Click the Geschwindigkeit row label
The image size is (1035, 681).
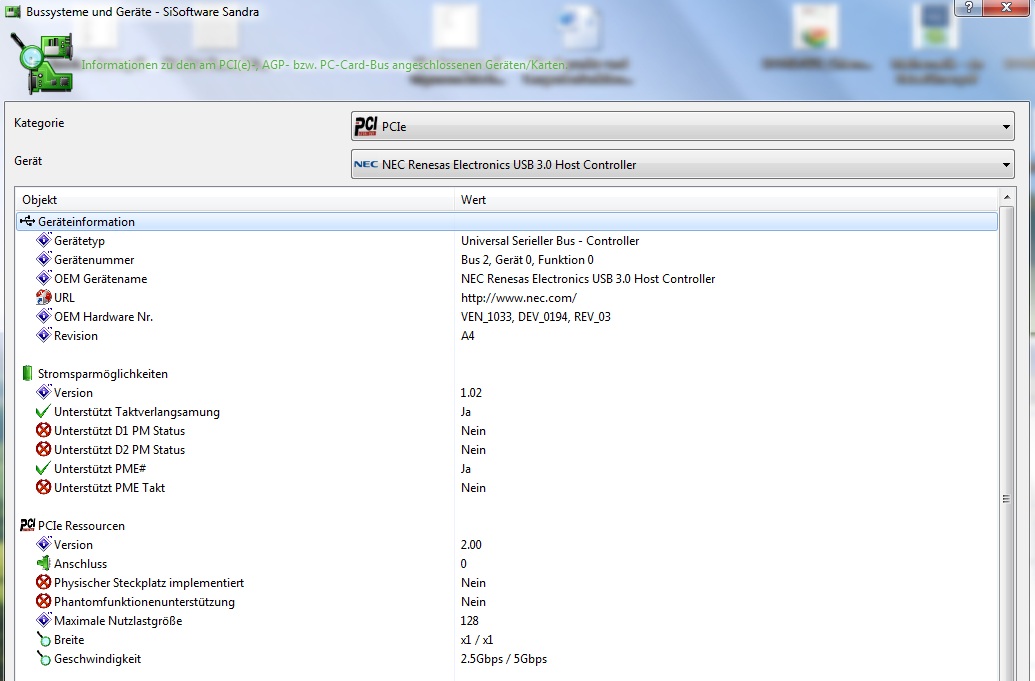click(98, 659)
